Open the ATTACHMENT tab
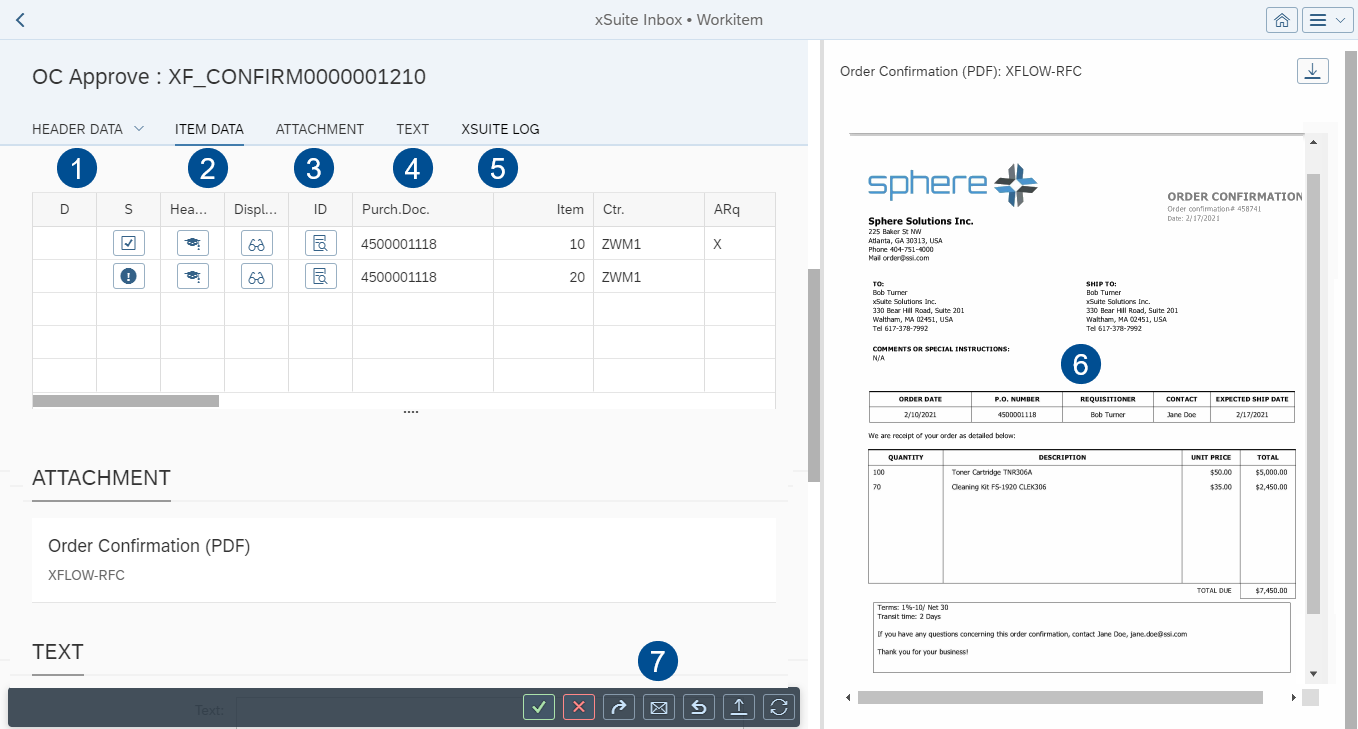 coord(319,128)
